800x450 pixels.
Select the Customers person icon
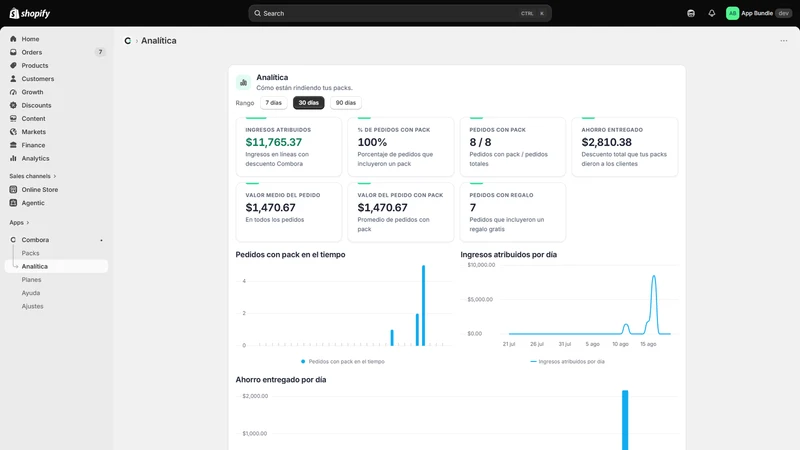[13, 79]
